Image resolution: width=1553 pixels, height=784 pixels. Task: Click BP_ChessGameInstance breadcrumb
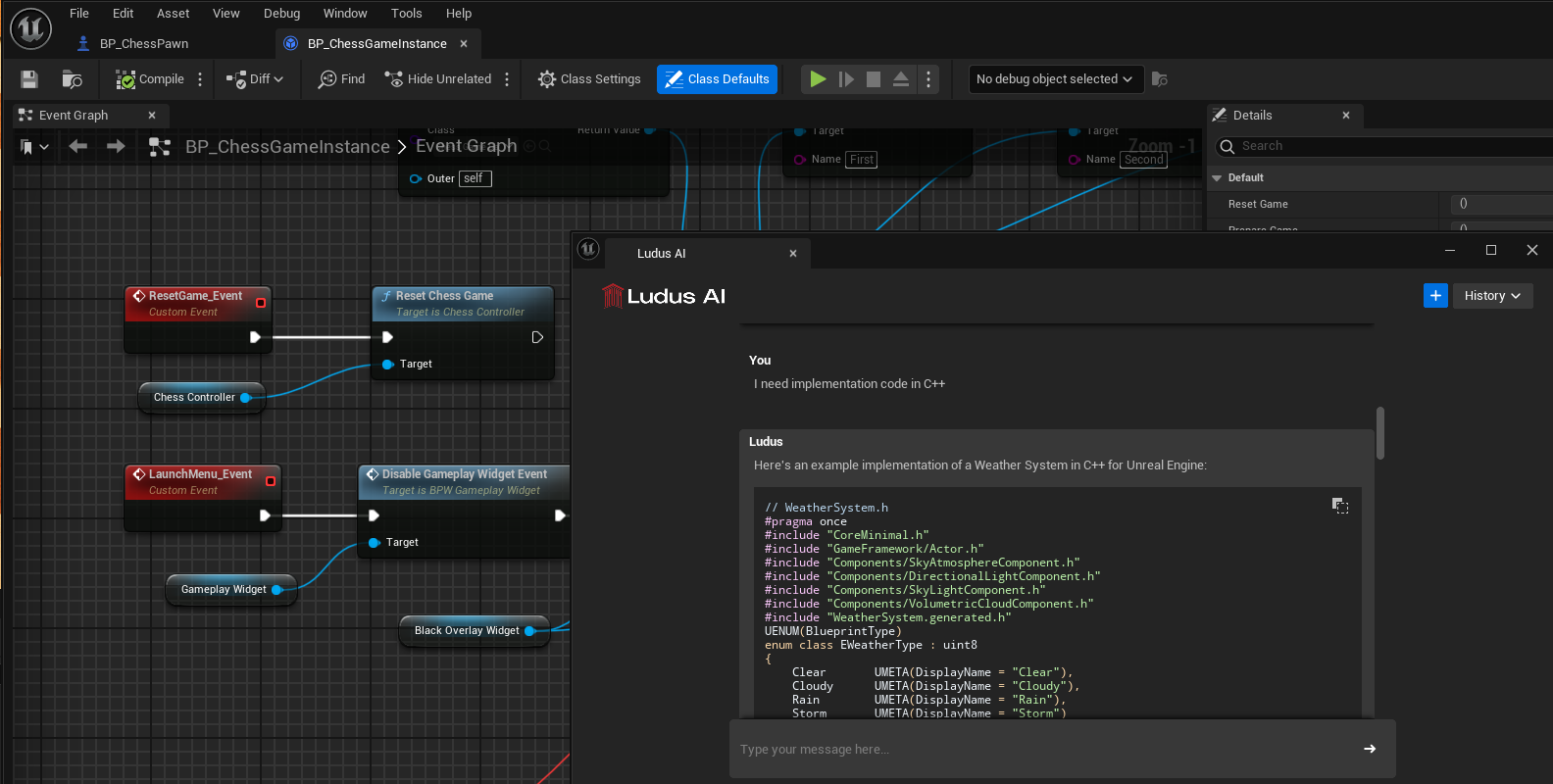[x=287, y=147]
